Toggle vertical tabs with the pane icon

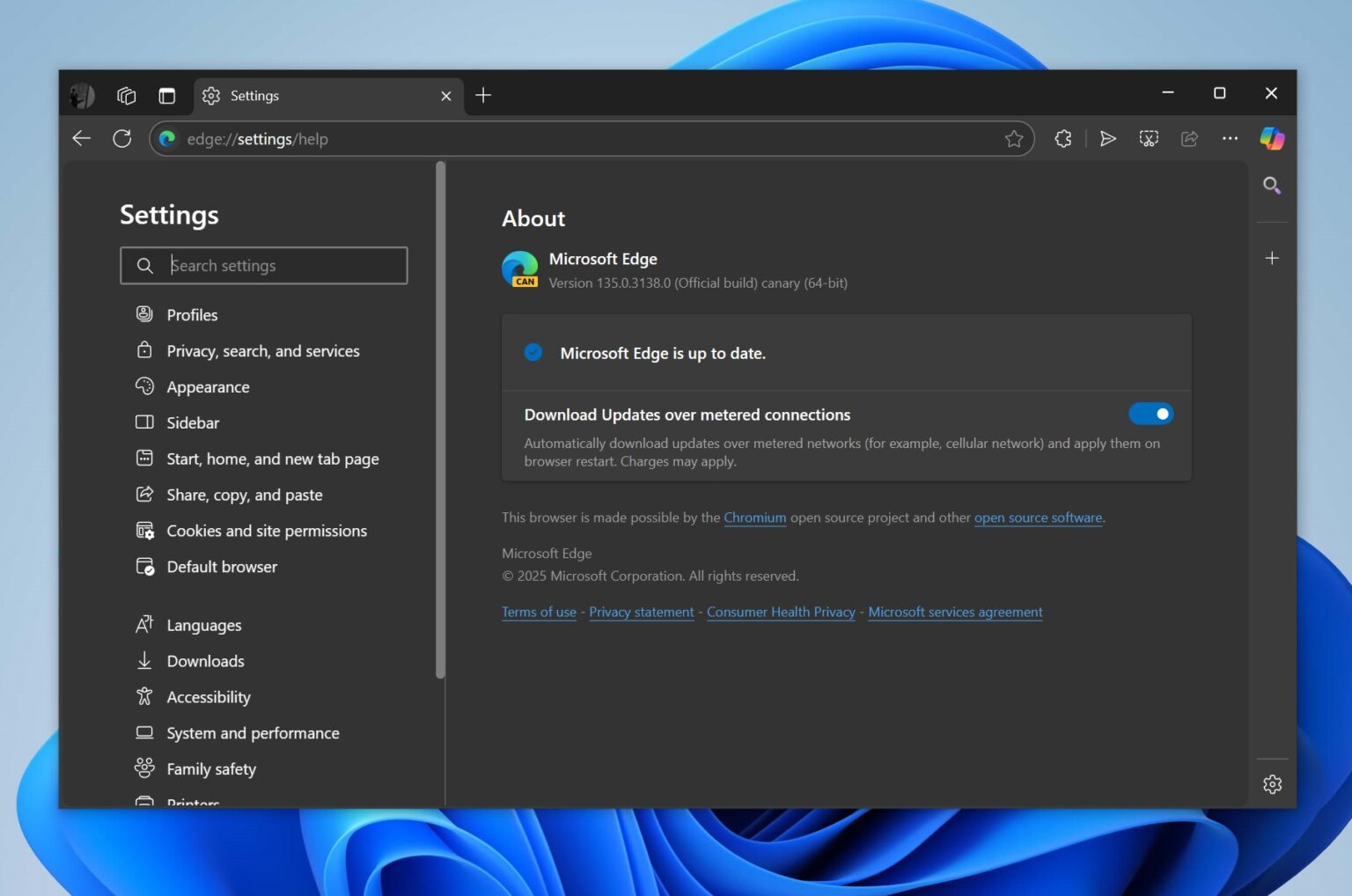167,95
